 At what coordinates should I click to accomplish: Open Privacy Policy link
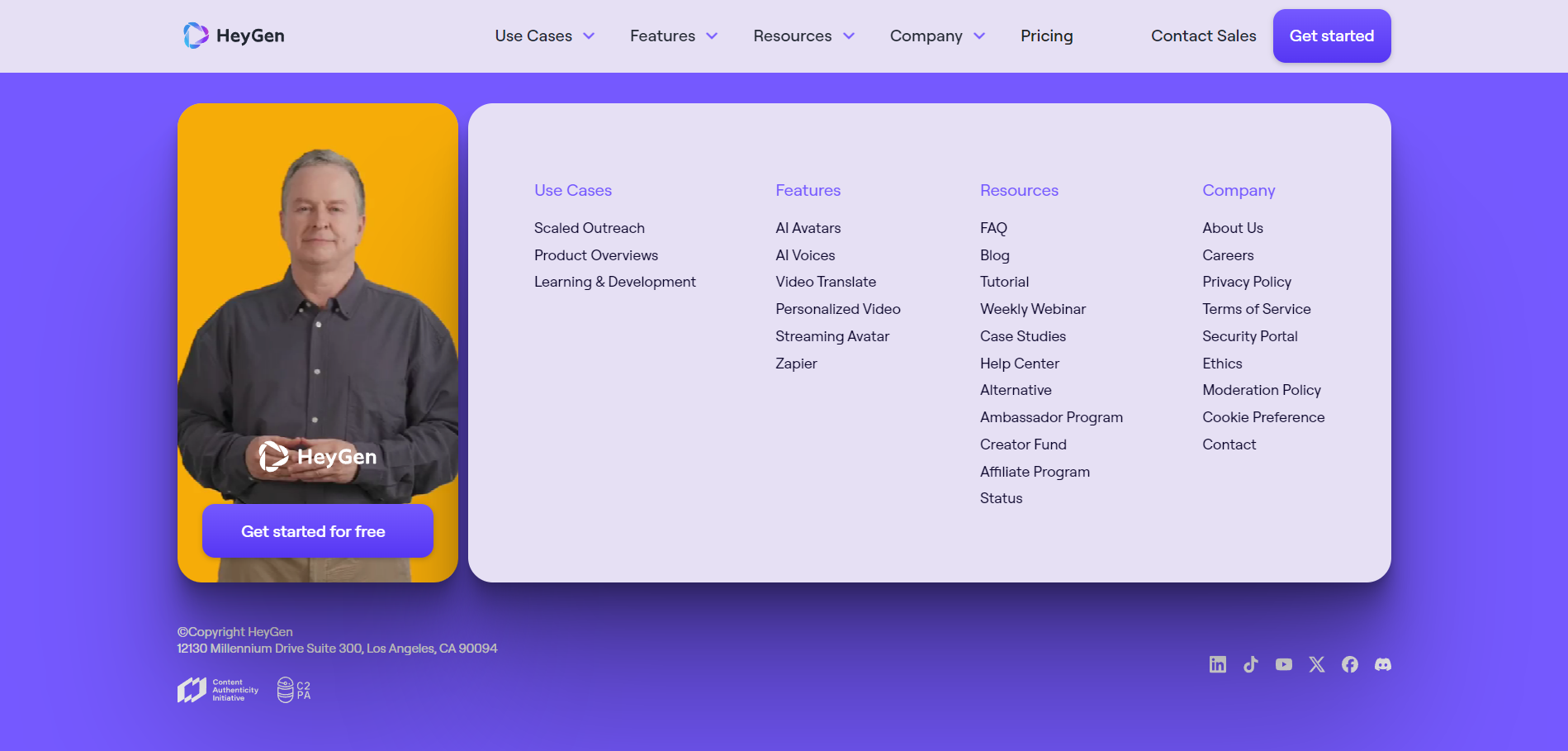click(1247, 282)
